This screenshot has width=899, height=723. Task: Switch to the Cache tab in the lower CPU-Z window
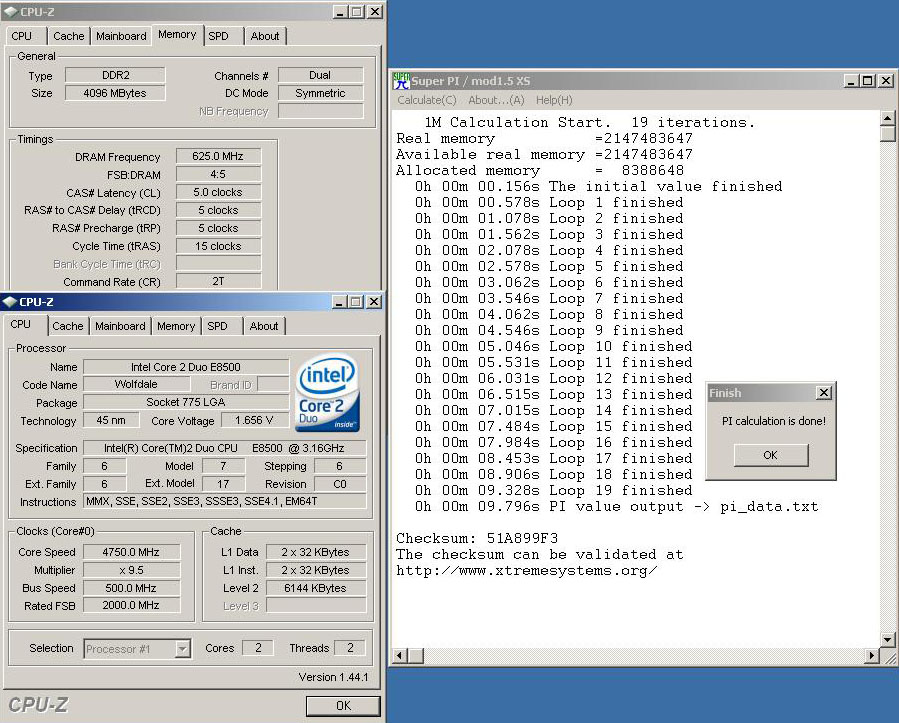[x=68, y=326]
